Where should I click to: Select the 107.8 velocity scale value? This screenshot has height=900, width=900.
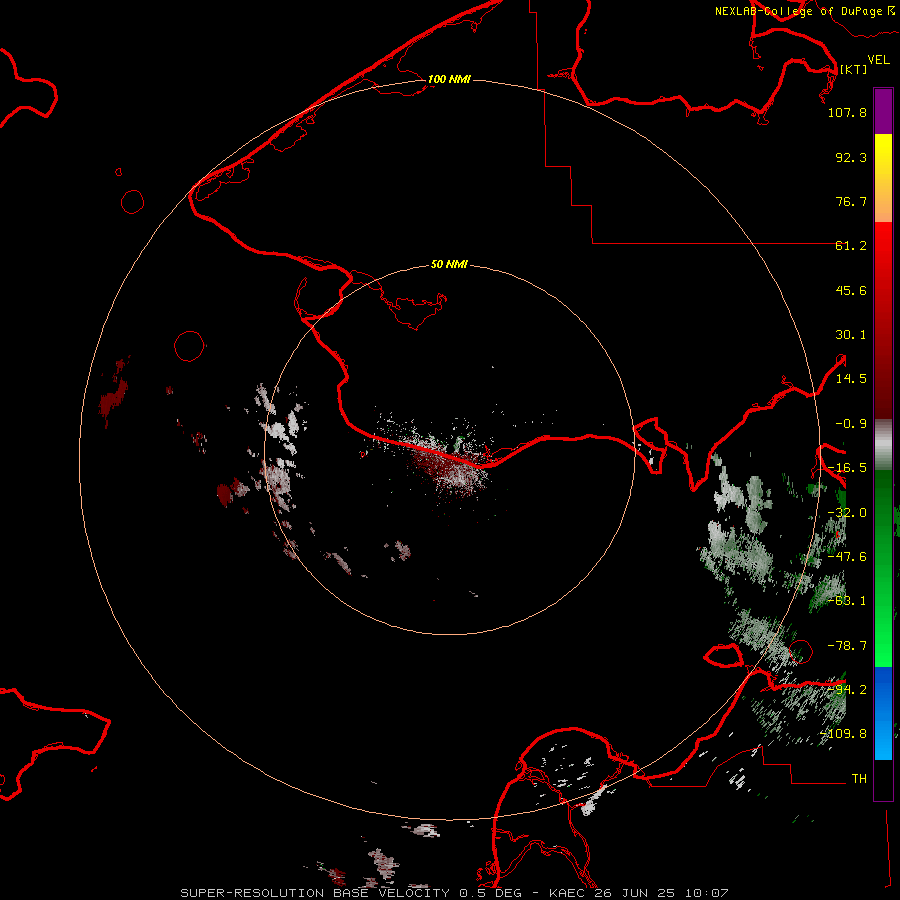click(x=847, y=112)
